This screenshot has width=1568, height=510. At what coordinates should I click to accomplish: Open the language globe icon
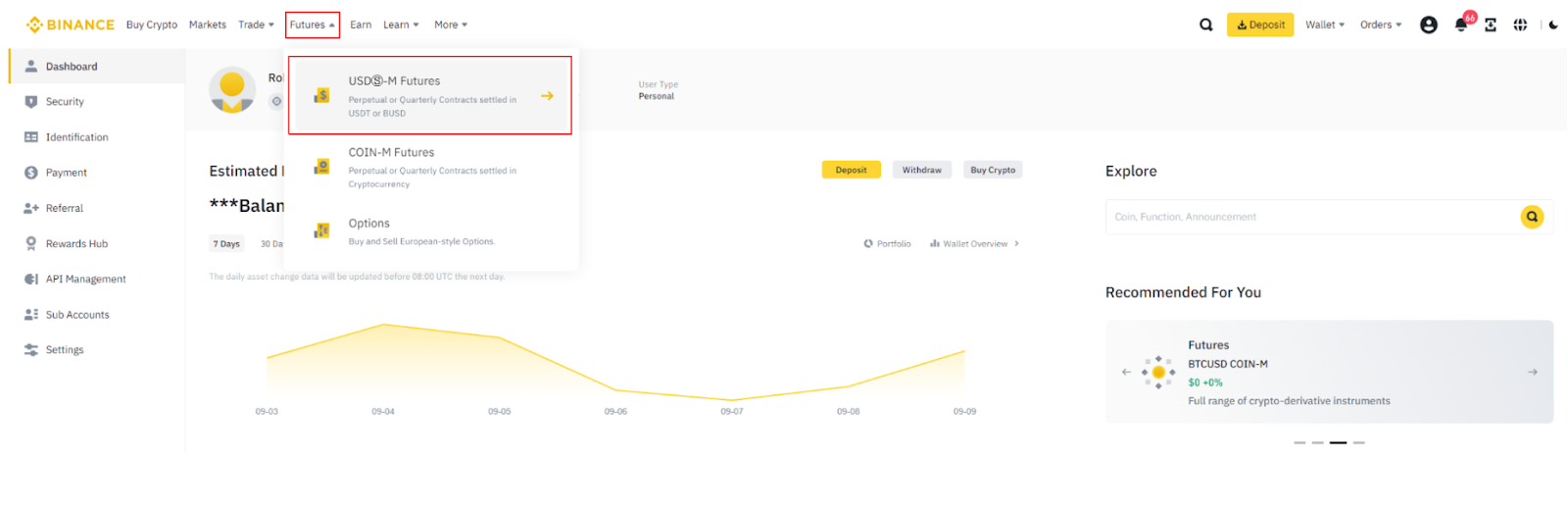click(1520, 25)
